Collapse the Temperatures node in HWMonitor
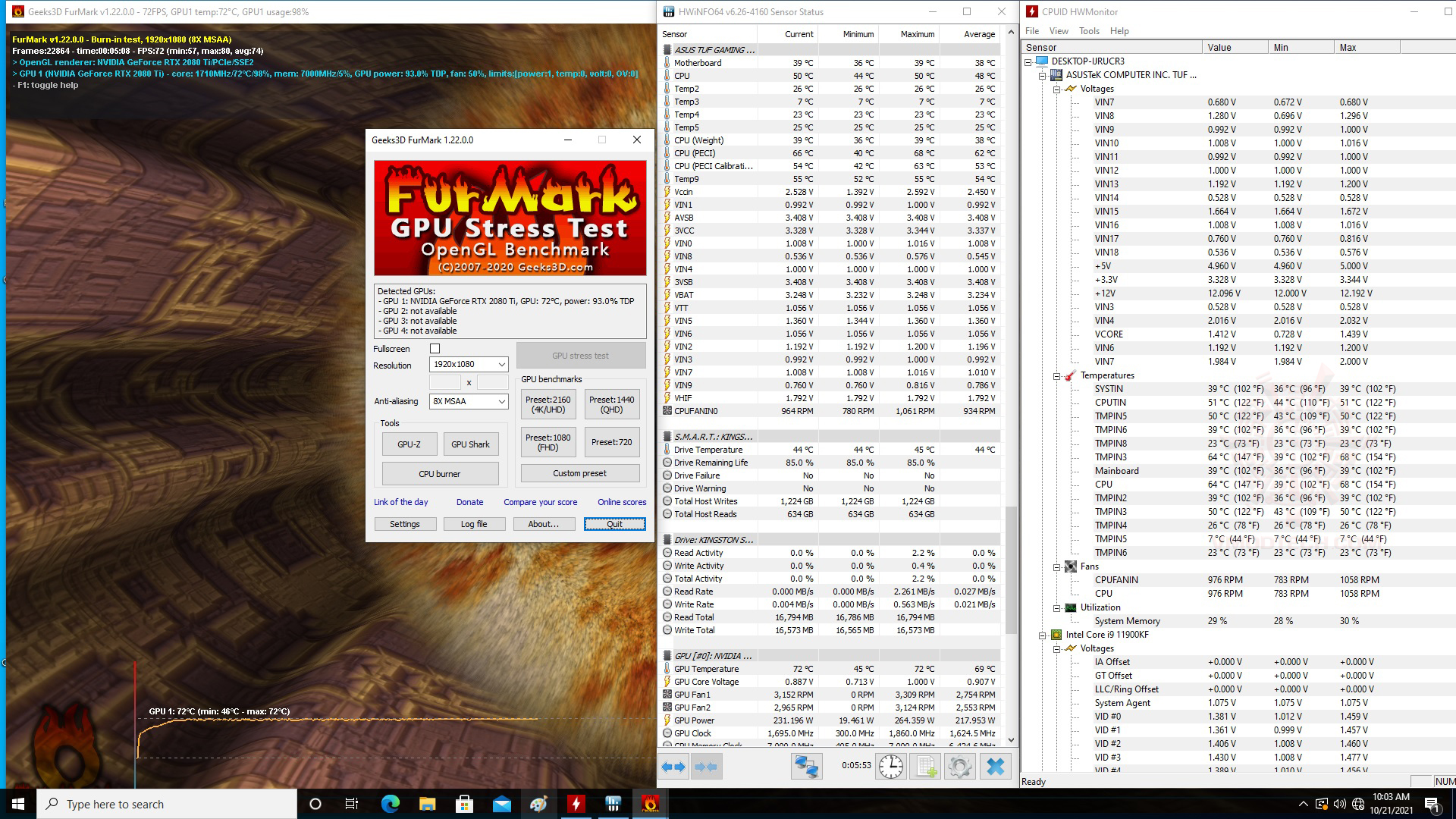The image size is (1456, 819). tap(1057, 375)
